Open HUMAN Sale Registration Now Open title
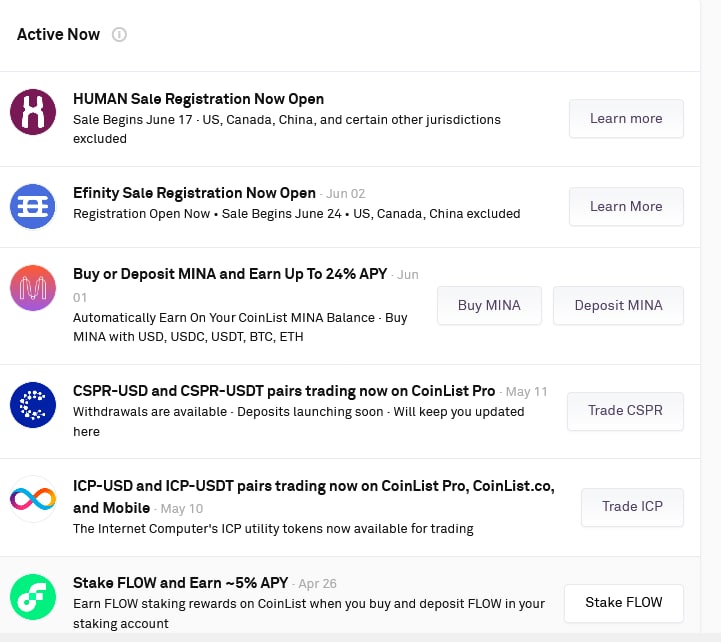 tap(199, 99)
